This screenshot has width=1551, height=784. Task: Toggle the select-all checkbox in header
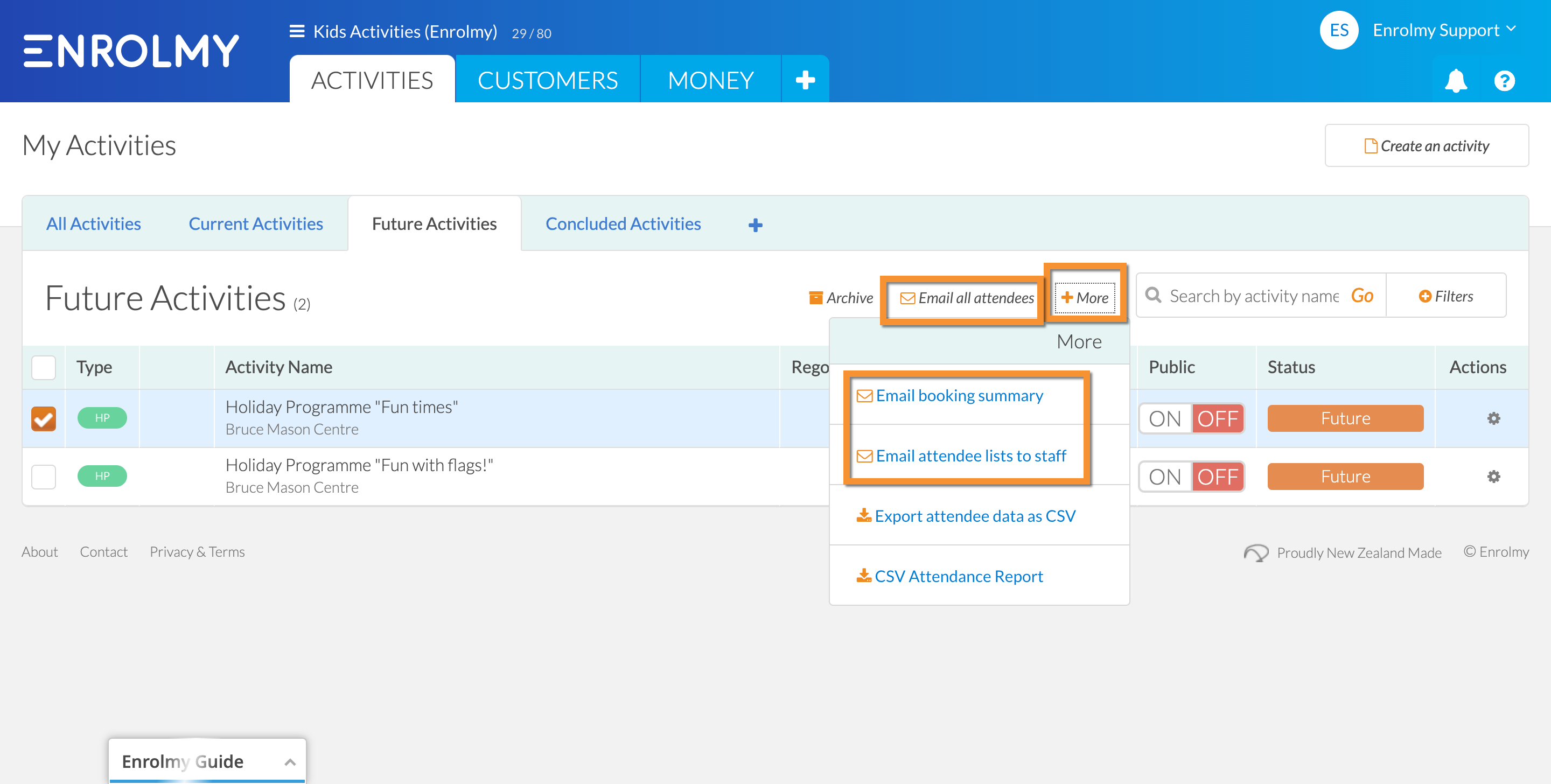tap(43, 367)
